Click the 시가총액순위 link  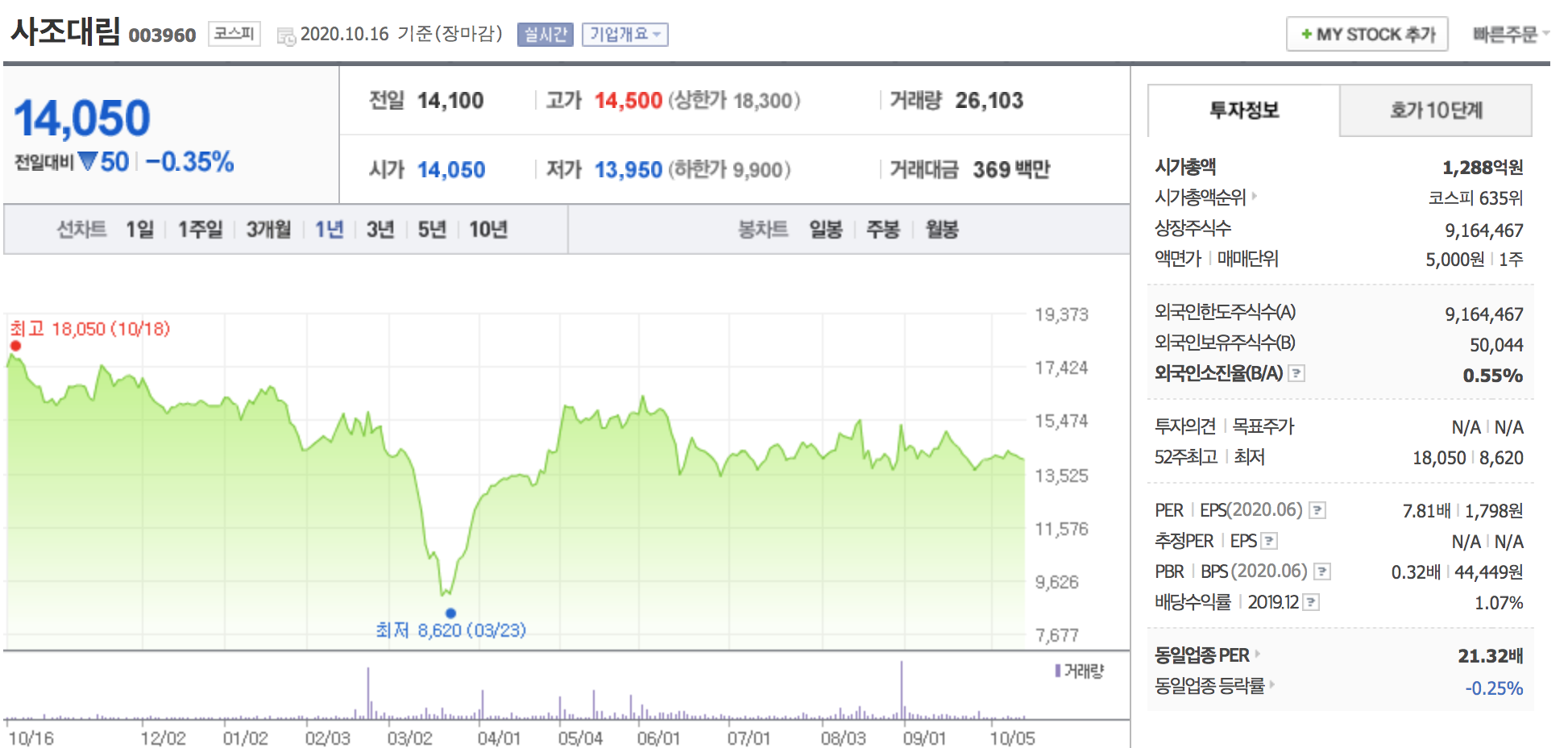pos(1201,197)
